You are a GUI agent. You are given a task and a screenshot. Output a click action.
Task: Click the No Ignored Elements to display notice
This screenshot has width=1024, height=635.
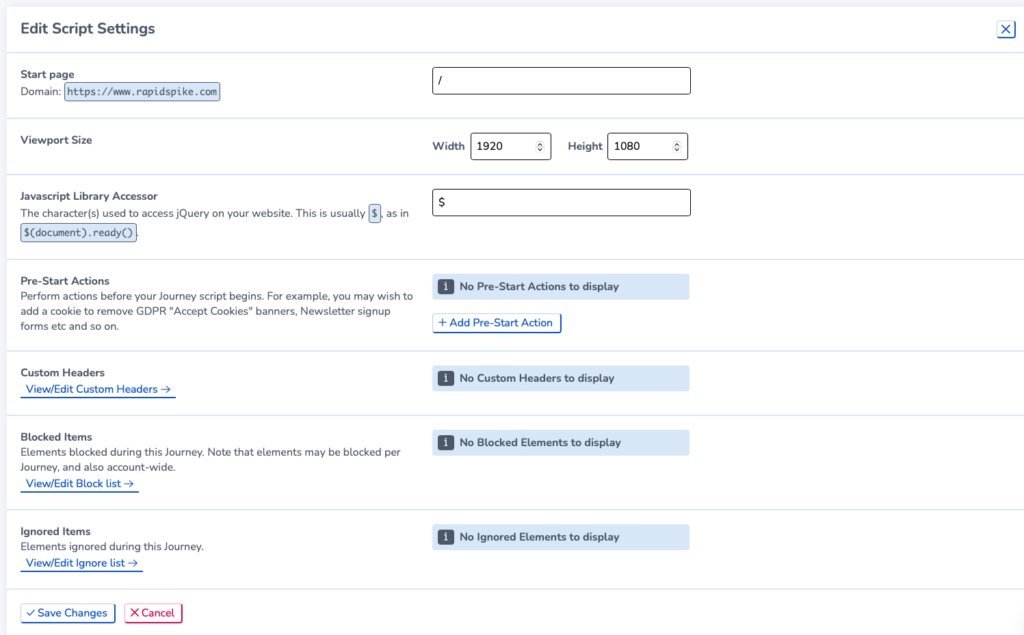tap(560, 537)
